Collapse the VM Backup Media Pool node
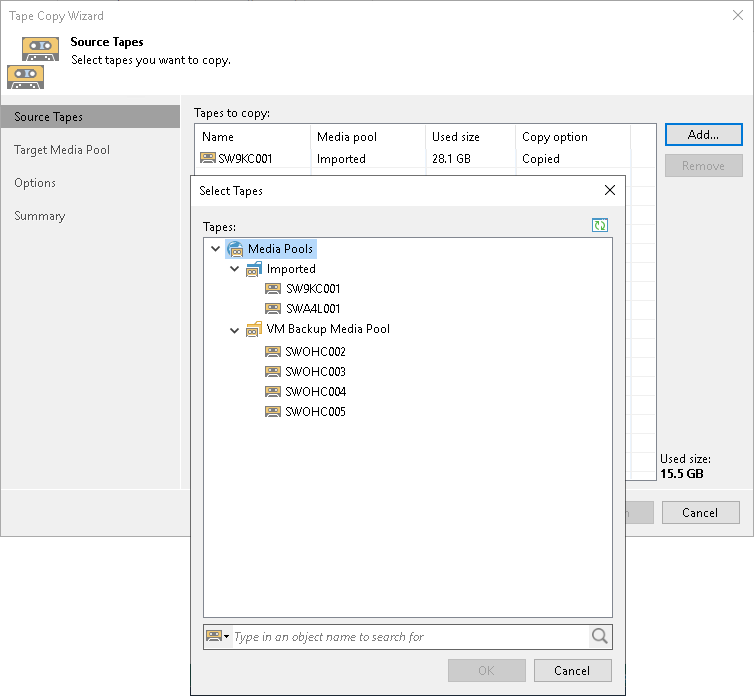 coord(234,330)
